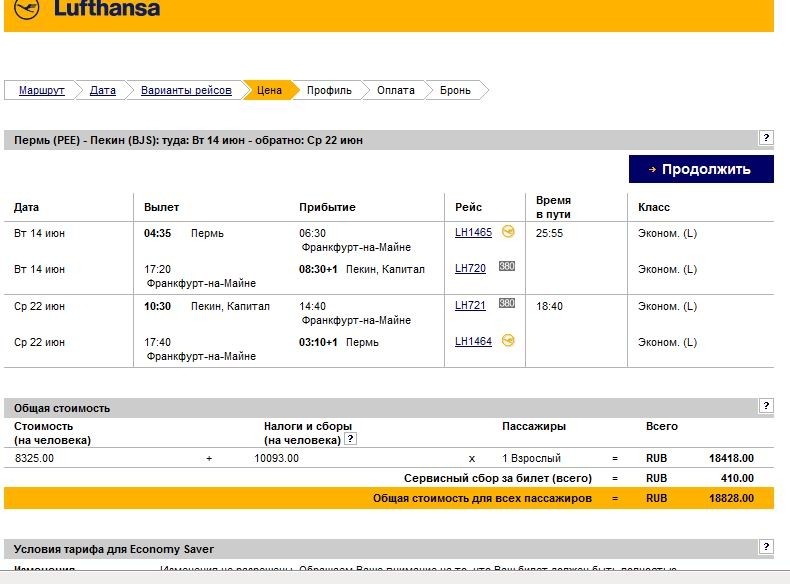Select the Бронь step

click(455, 90)
